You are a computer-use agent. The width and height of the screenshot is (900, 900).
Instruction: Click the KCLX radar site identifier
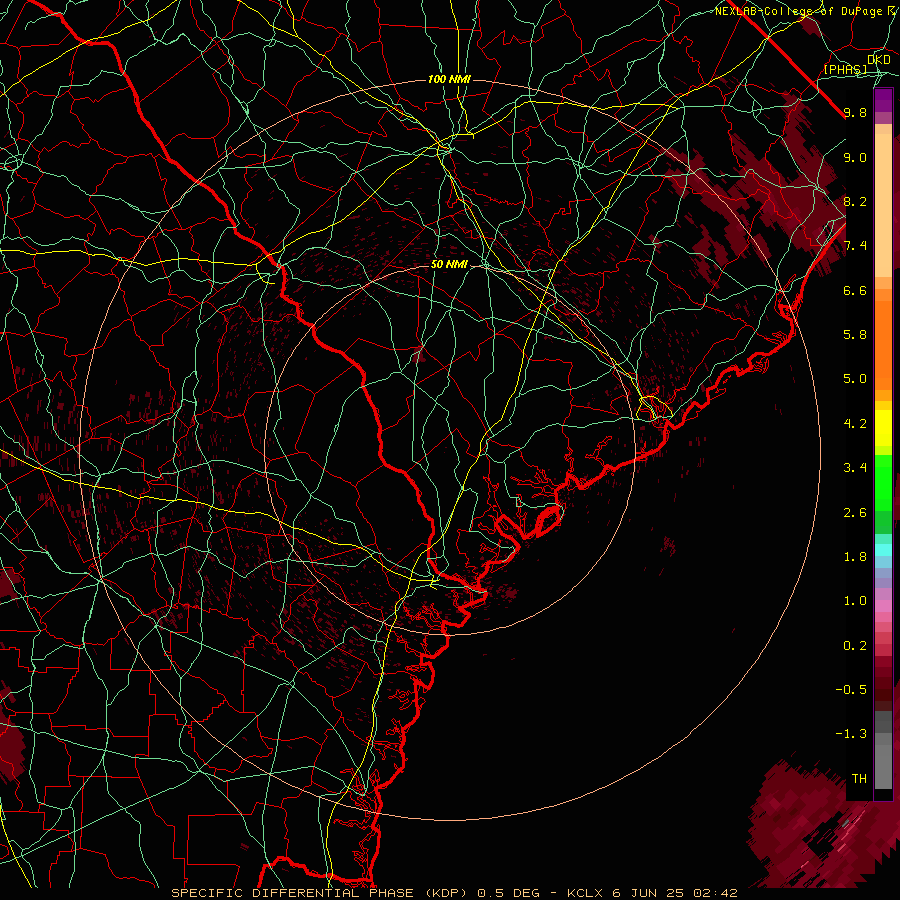tap(585, 893)
